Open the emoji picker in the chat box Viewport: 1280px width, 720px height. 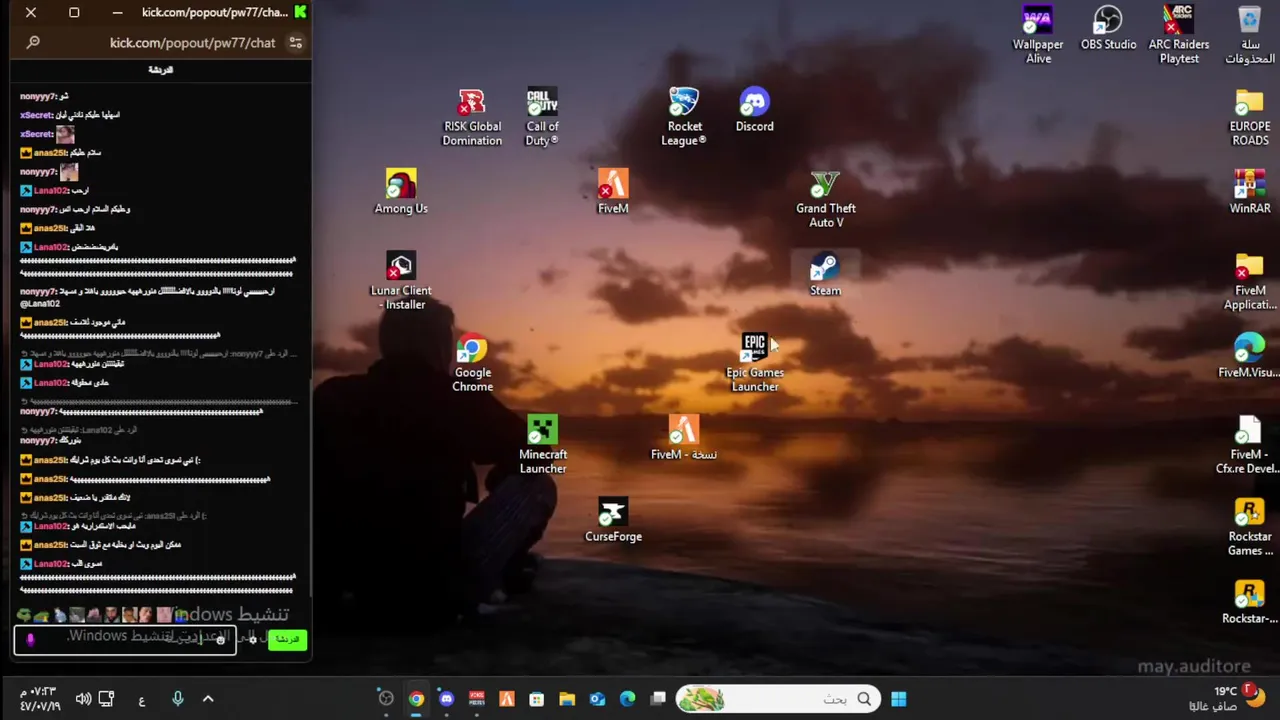[220, 640]
